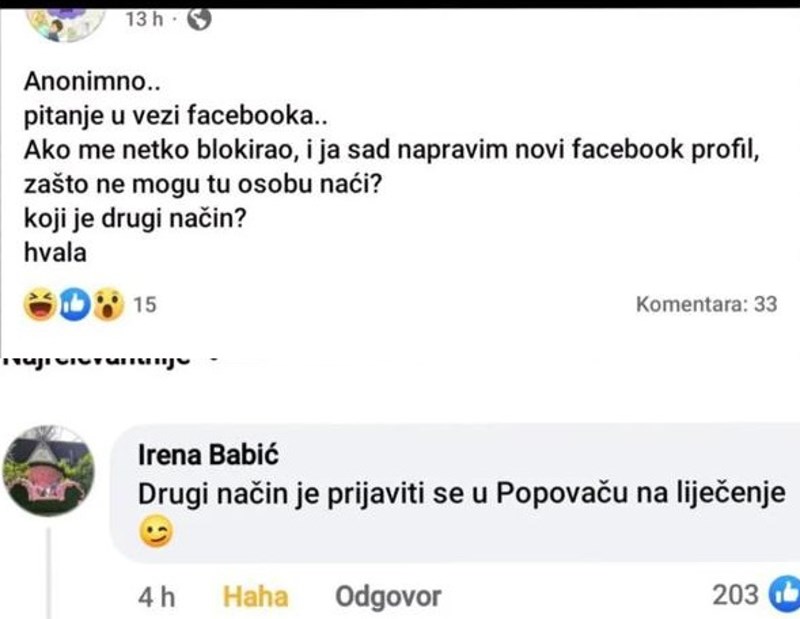Viewport: 800px width, 619px height.
Task: Click Odgovor to reply to the comment
Action: (388, 597)
